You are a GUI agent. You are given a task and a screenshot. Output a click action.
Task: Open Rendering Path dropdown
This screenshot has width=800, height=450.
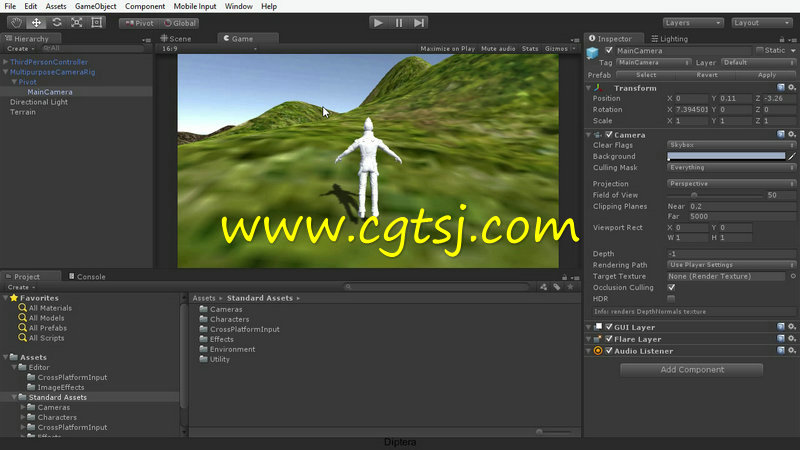pyautogui.click(x=731, y=265)
